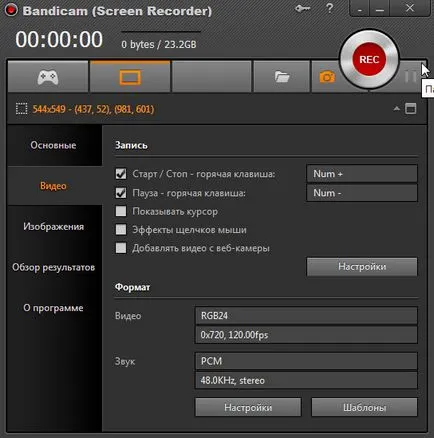Close the Bandicam window
434x438 pixels.
tap(410, 8)
